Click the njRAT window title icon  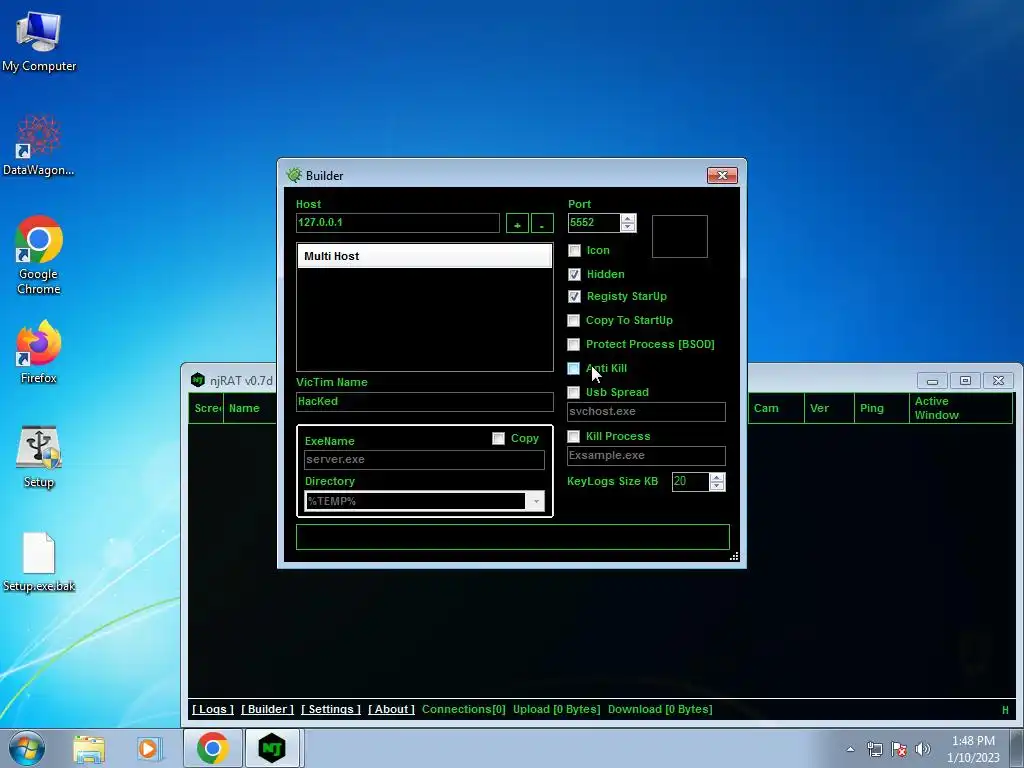(198, 380)
